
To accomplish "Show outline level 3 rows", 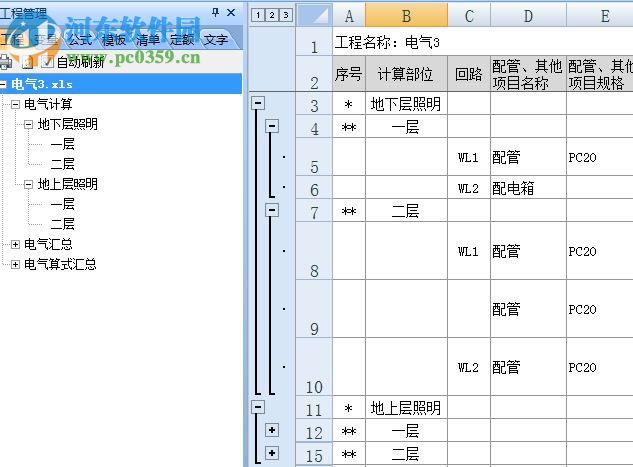I will 286,16.
